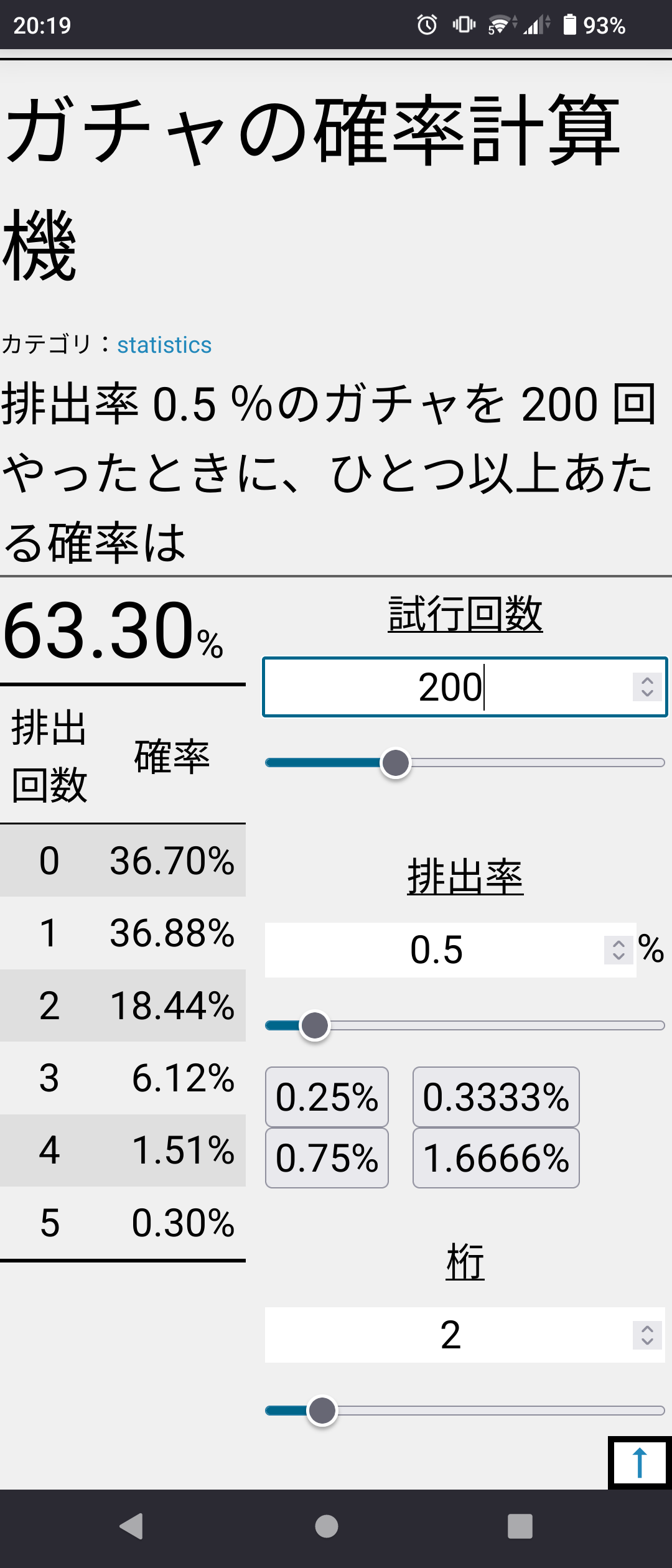The width and height of the screenshot is (672, 1568).
Task: Select the 0.3333% preset button
Action: (496, 1096)
